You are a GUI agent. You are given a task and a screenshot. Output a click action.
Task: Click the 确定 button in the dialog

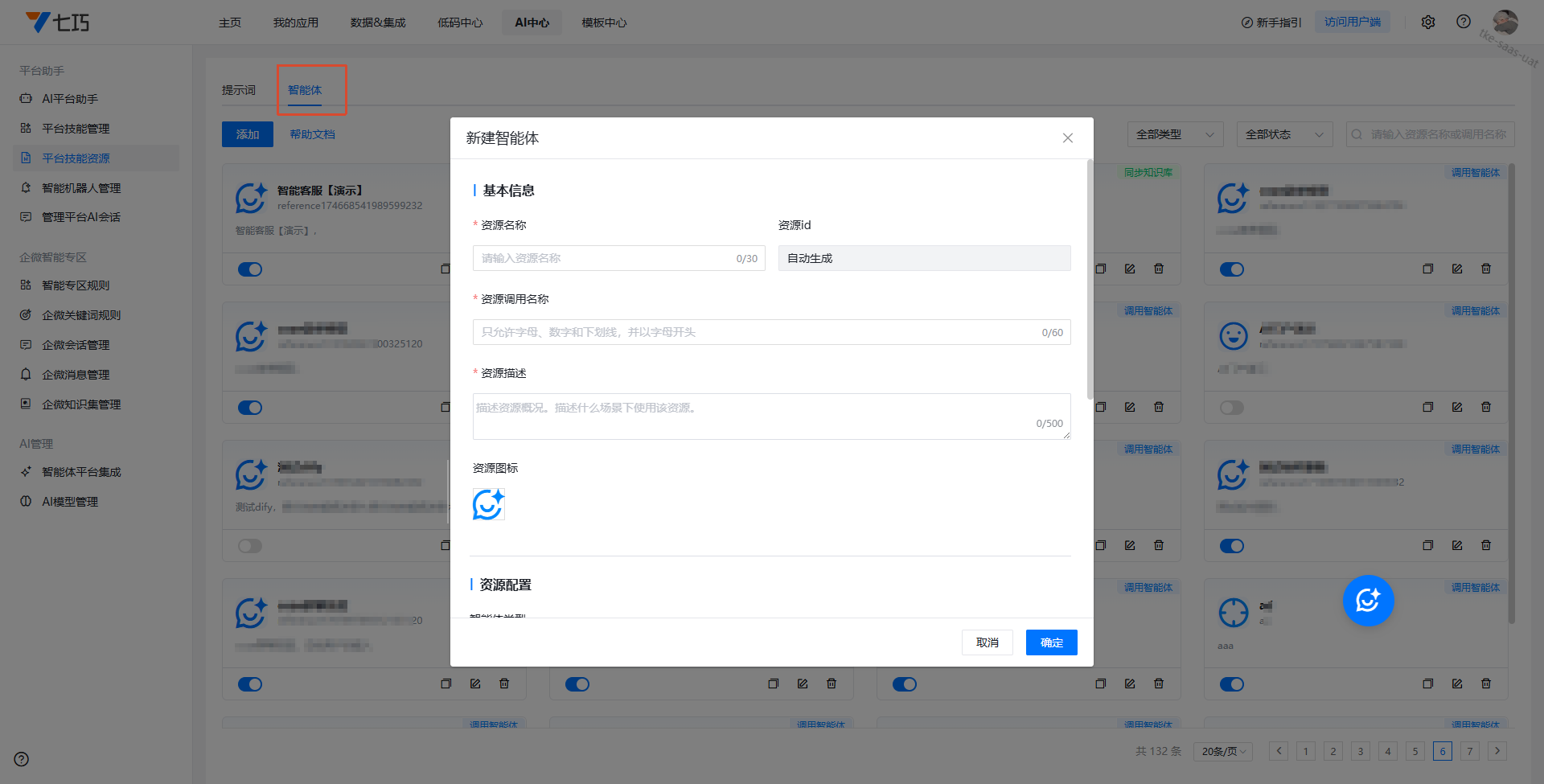click(1052, 642)
